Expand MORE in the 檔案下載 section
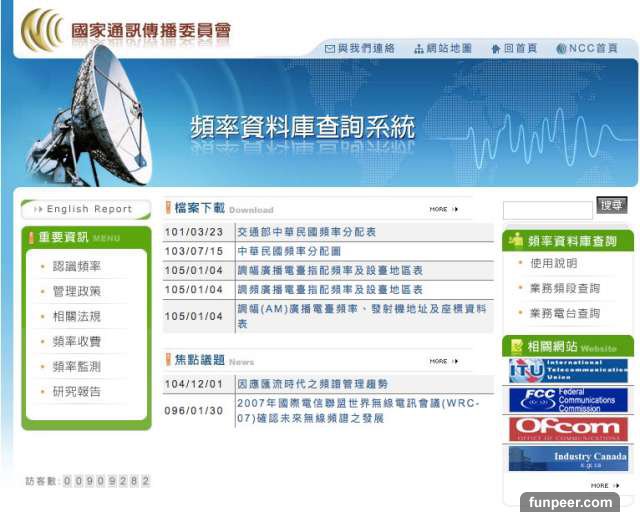Image resolution: width=640 pixels, height=512 pixels. [x=443, y=209]
